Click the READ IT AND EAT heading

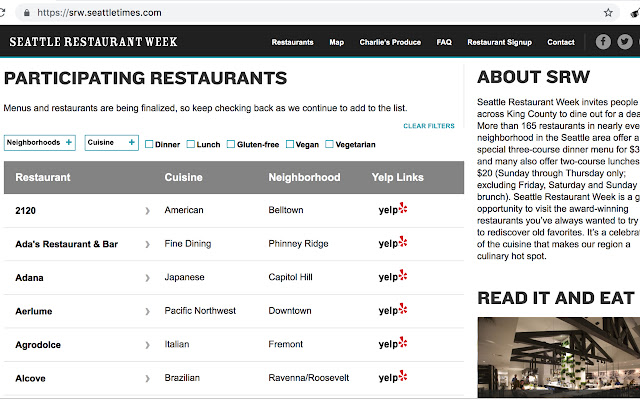pyautogui.click(x=556, y=298)
